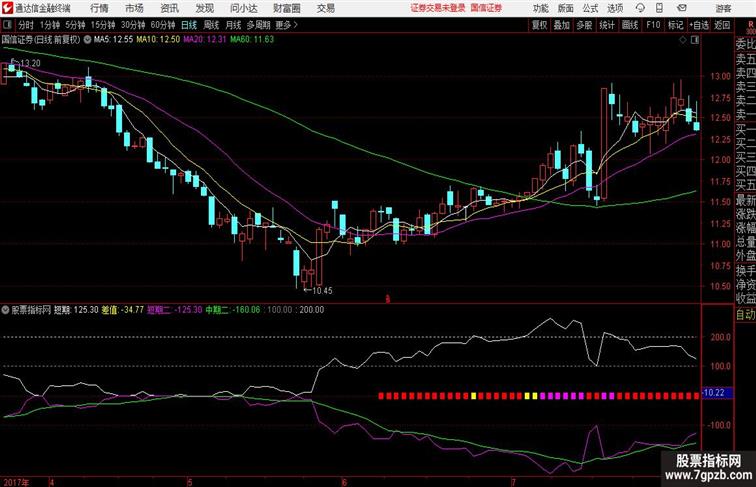Image resolution: width=756 pixels, height=487 pixels.
Task: Click the -10.22 blue value tag
Action: (716, 393)
